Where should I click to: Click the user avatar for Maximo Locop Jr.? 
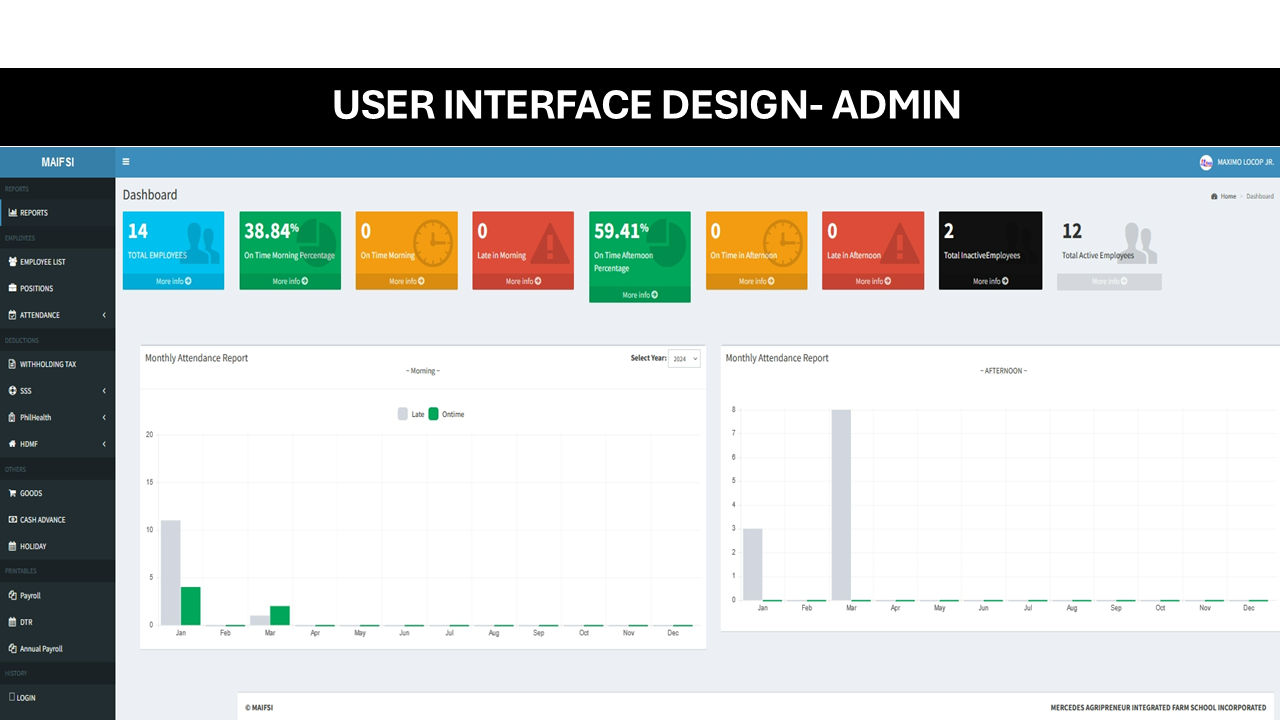[x=1205, y=162]
